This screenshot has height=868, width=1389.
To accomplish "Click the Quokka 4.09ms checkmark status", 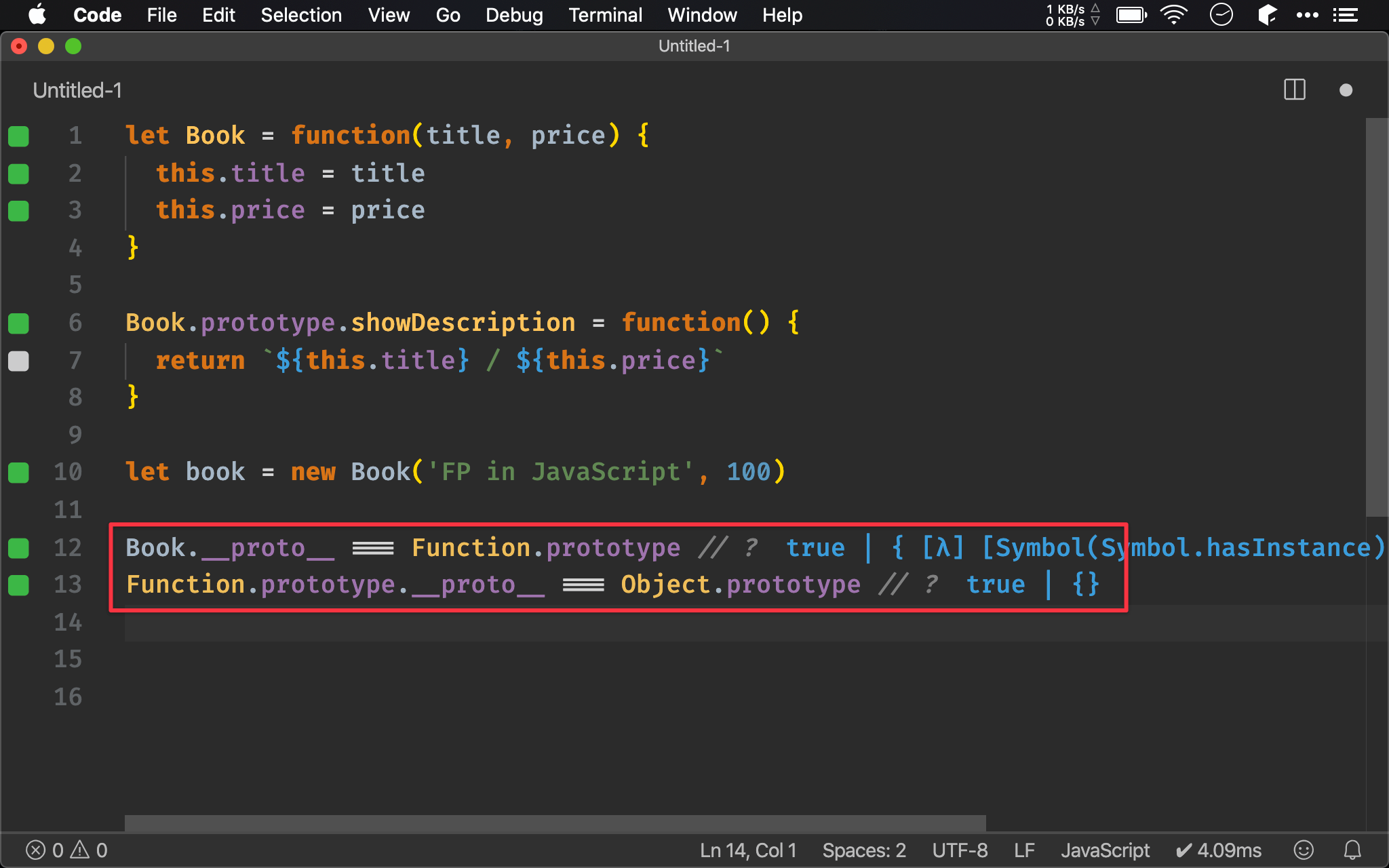I will click(x=1218, y=850).
